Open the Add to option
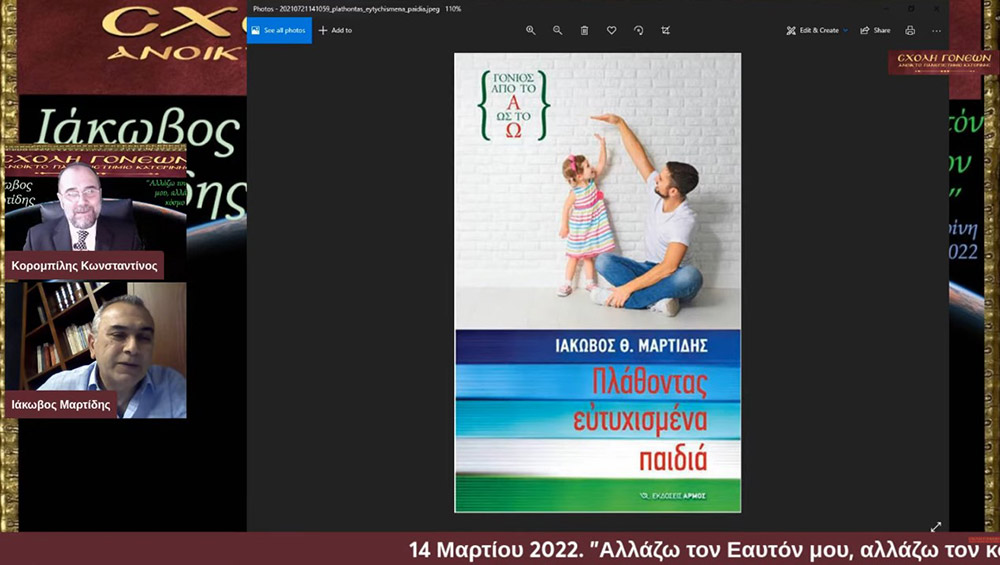Viewport: 1000px width, 565px height. 335,30
